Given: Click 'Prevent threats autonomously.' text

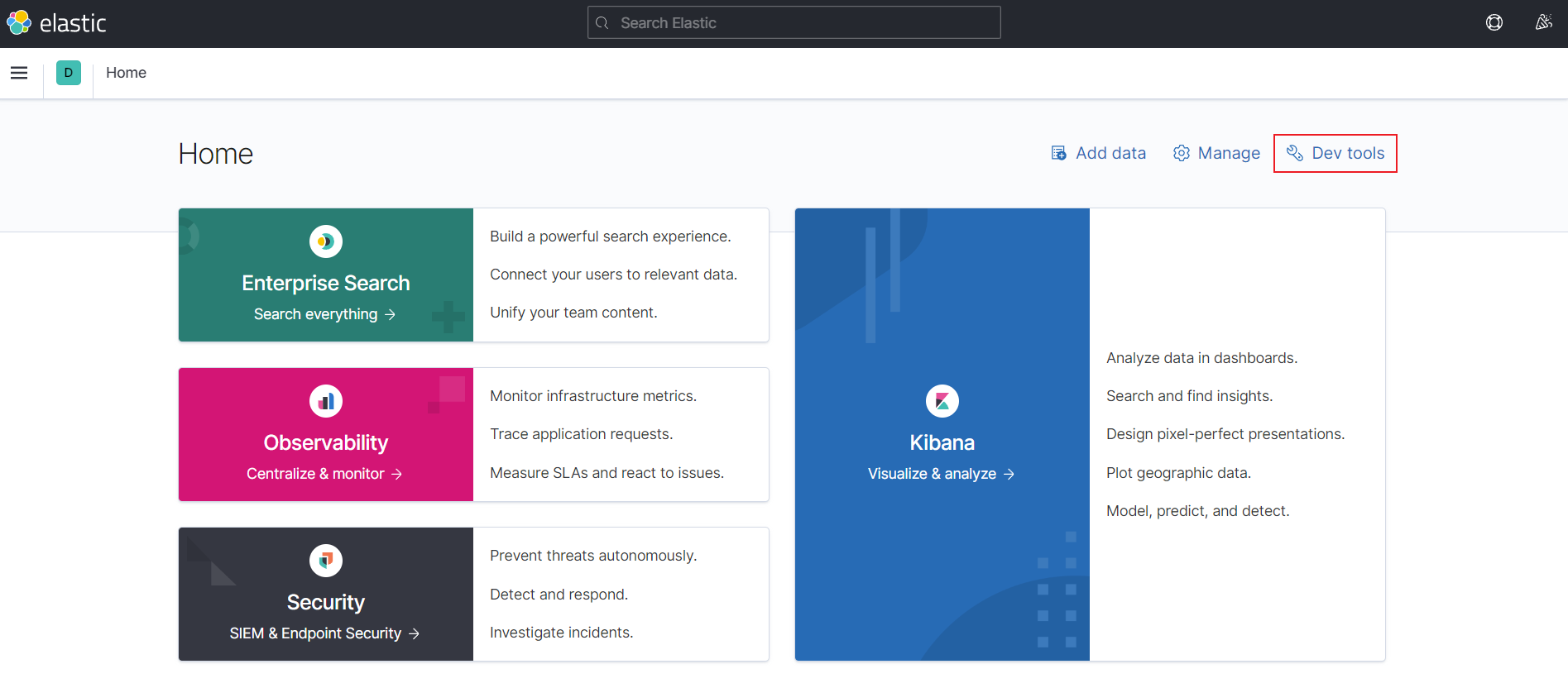Looking at the screenshot, I should (x=593, y=556).
